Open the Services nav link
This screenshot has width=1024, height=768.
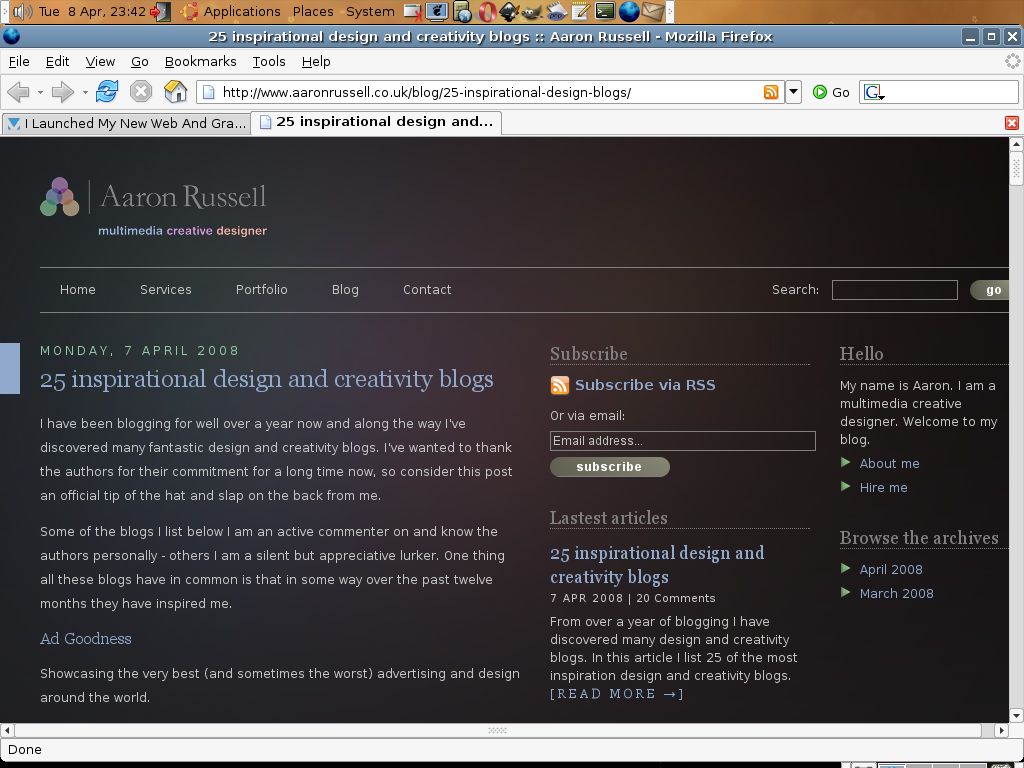166,289
